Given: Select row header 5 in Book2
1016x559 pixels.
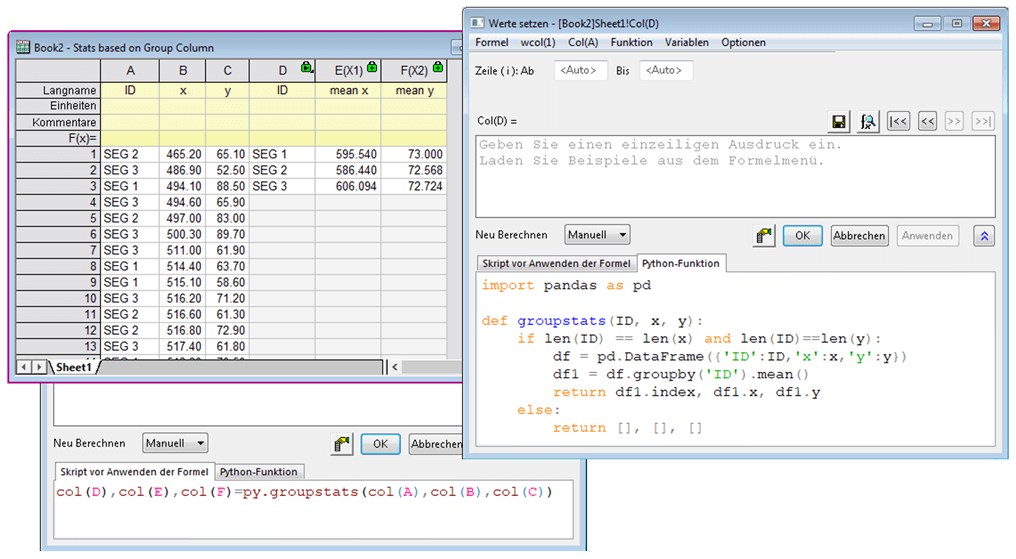Looking at the screenshot, I should click(58, 218).
